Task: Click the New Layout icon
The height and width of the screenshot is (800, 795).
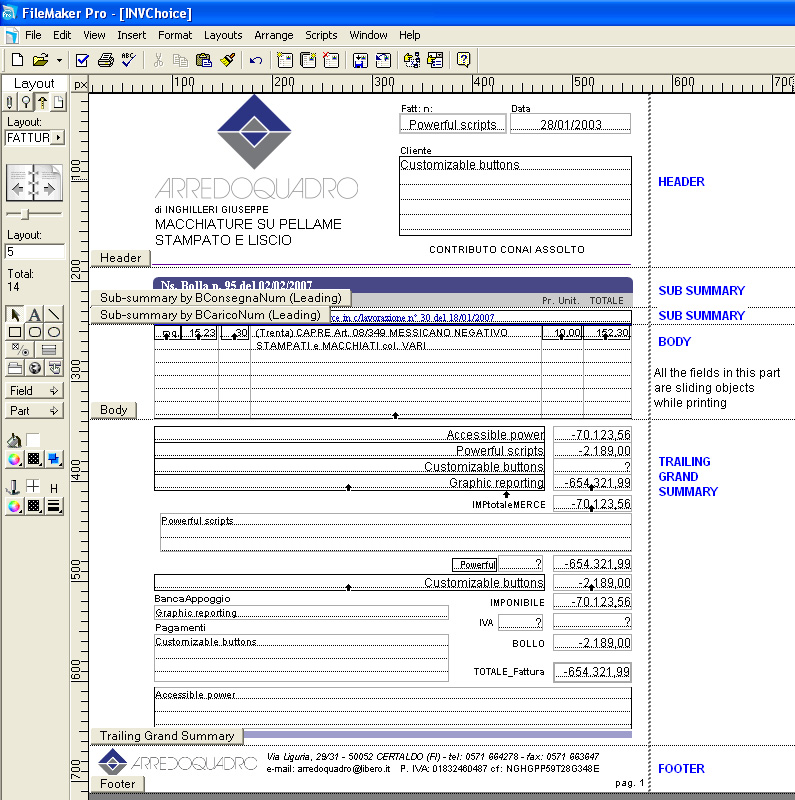Action: (285, 60)
